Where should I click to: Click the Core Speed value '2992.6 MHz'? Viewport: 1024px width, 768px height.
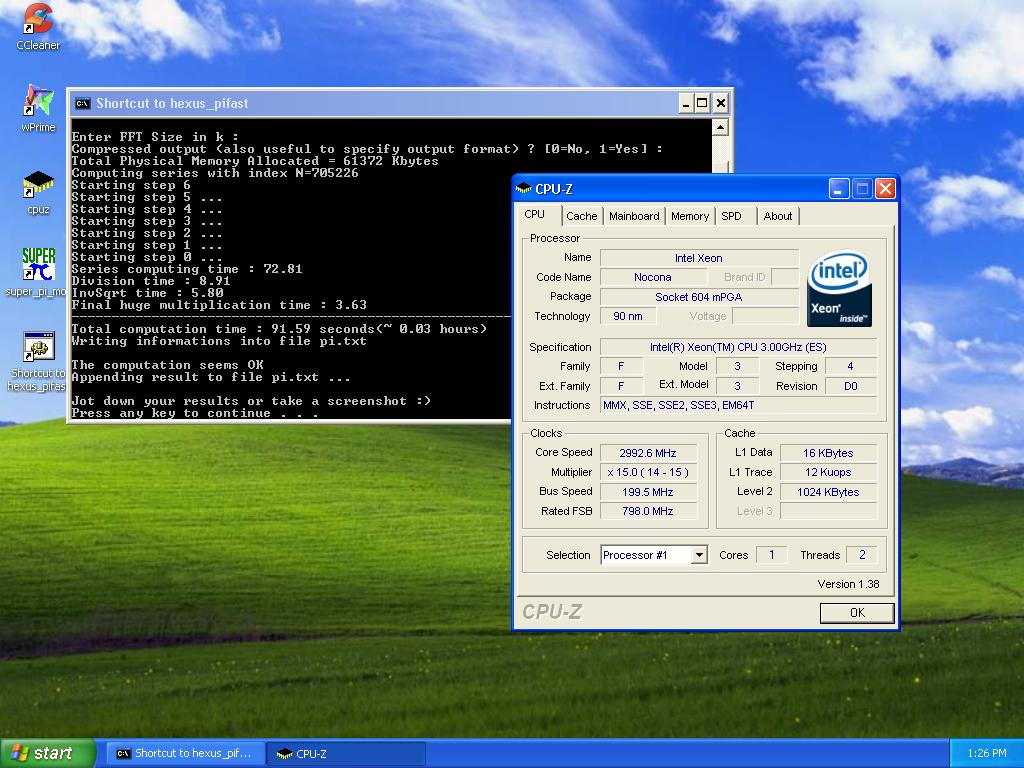click(x=648, y=453)
